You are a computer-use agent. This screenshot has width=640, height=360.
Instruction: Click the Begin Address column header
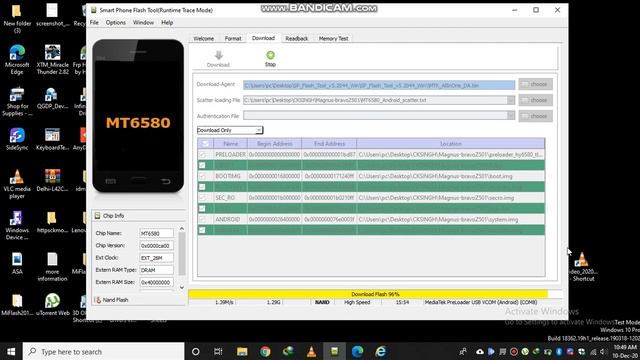(274, 144)
